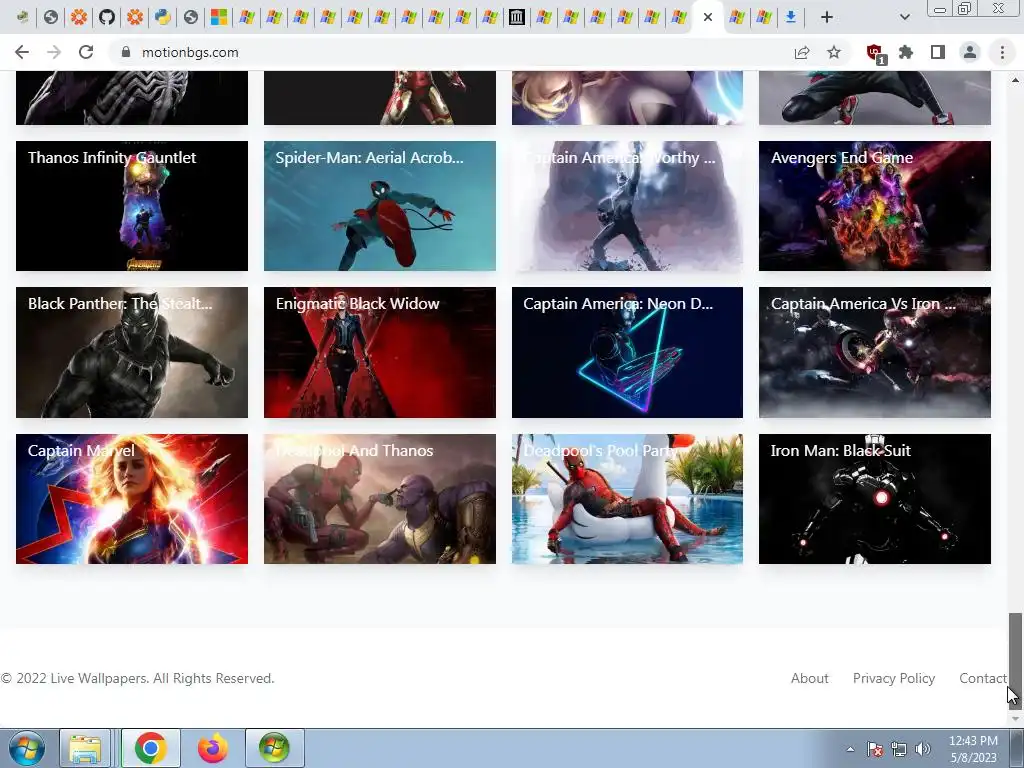Launch Firefox from the taskbar
Viewport: 1024px width, 768px height.
coord(212,748)
